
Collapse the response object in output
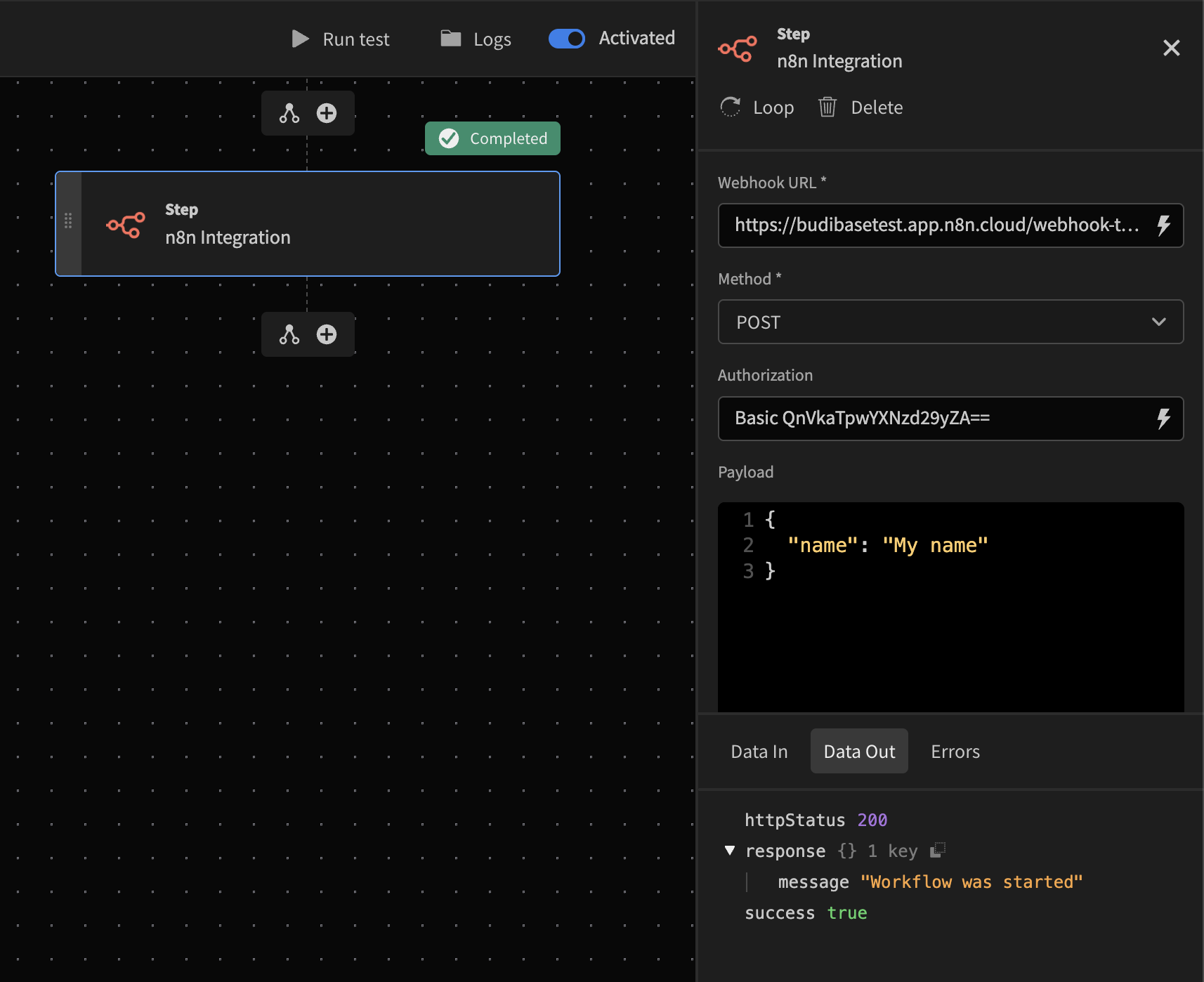pyautogui.click(x=730, y=851)
